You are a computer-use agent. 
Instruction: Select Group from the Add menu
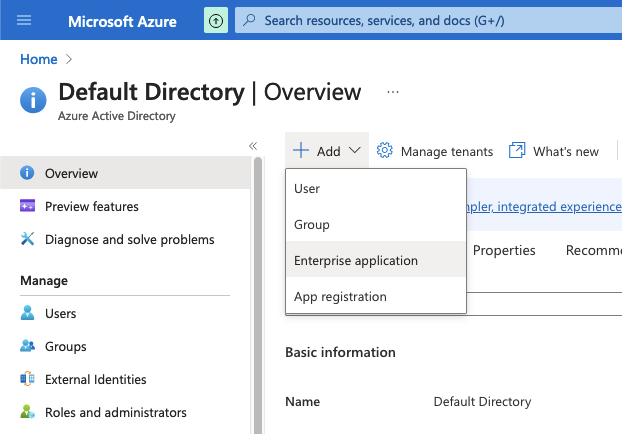pyautogui.click(x=312, y=224)
